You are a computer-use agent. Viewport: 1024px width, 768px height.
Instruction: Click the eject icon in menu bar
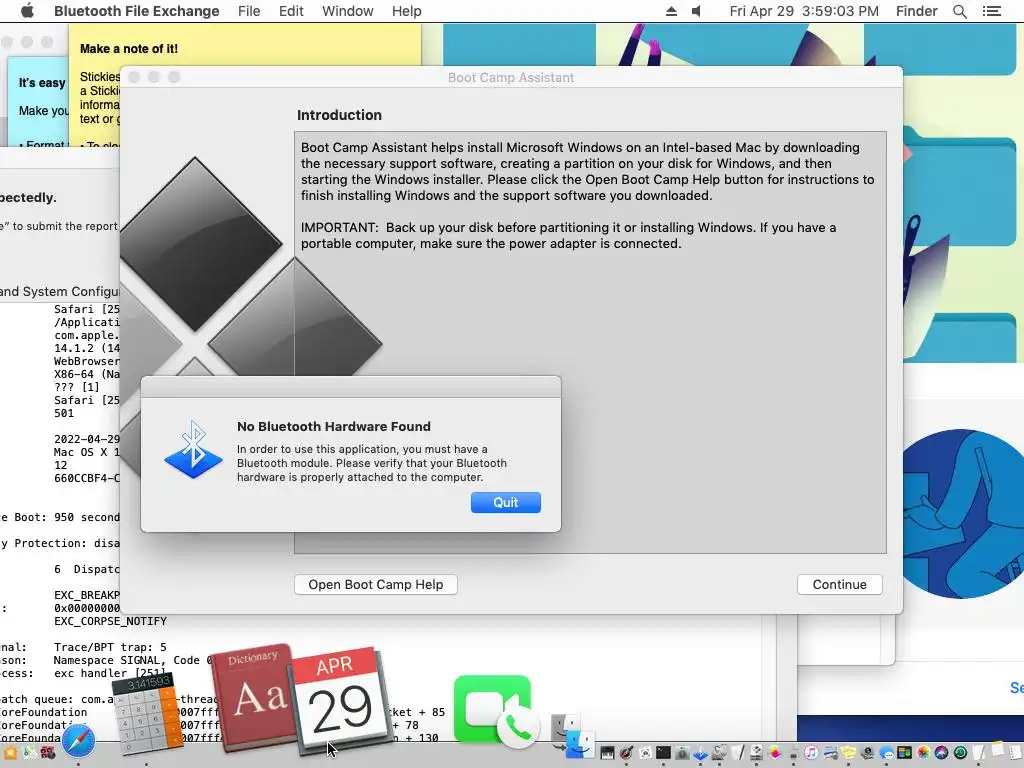click(671, 11)
